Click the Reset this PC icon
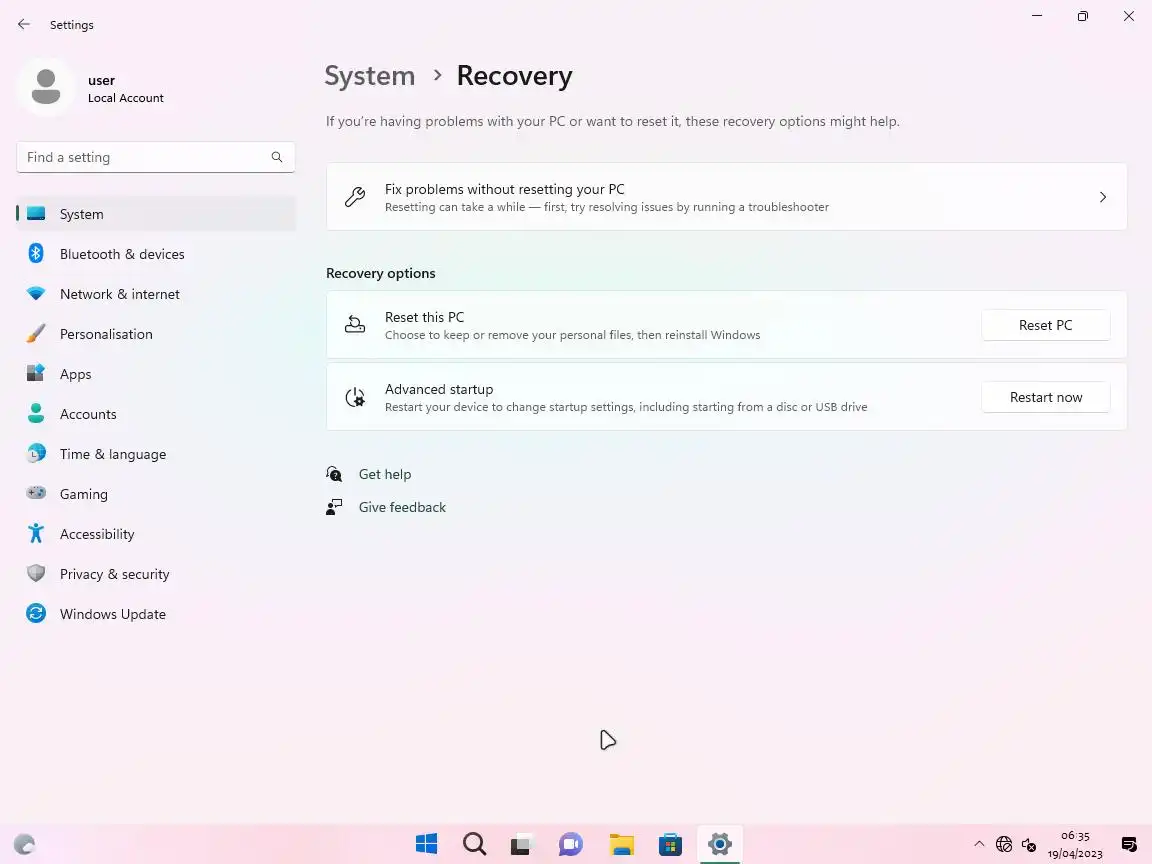 click(x=355, y=325)
